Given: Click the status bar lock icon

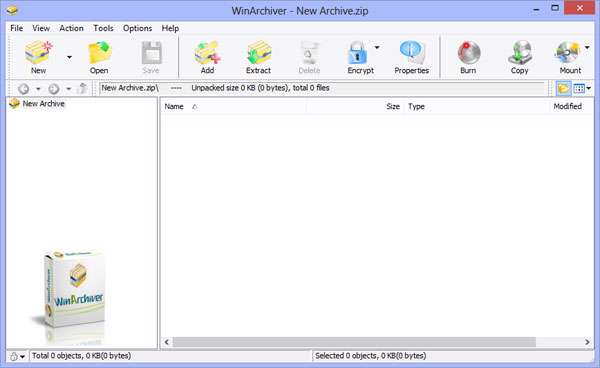Looking at the screenshot, I should [x=14, y=357].
